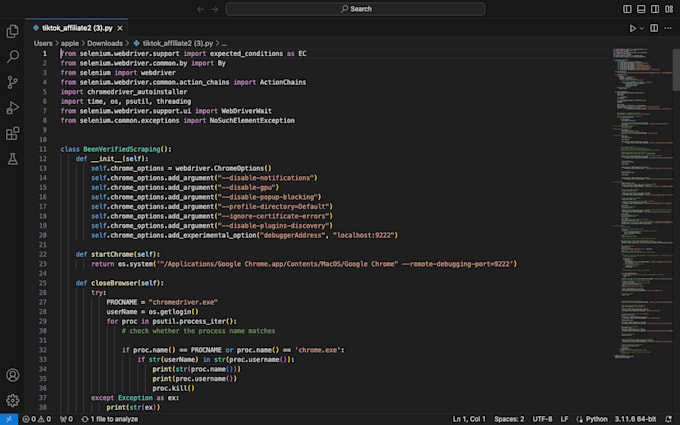Open the editor More Actions ellipsis
This screenshot has width=680, height=425.
click(668, 28)
